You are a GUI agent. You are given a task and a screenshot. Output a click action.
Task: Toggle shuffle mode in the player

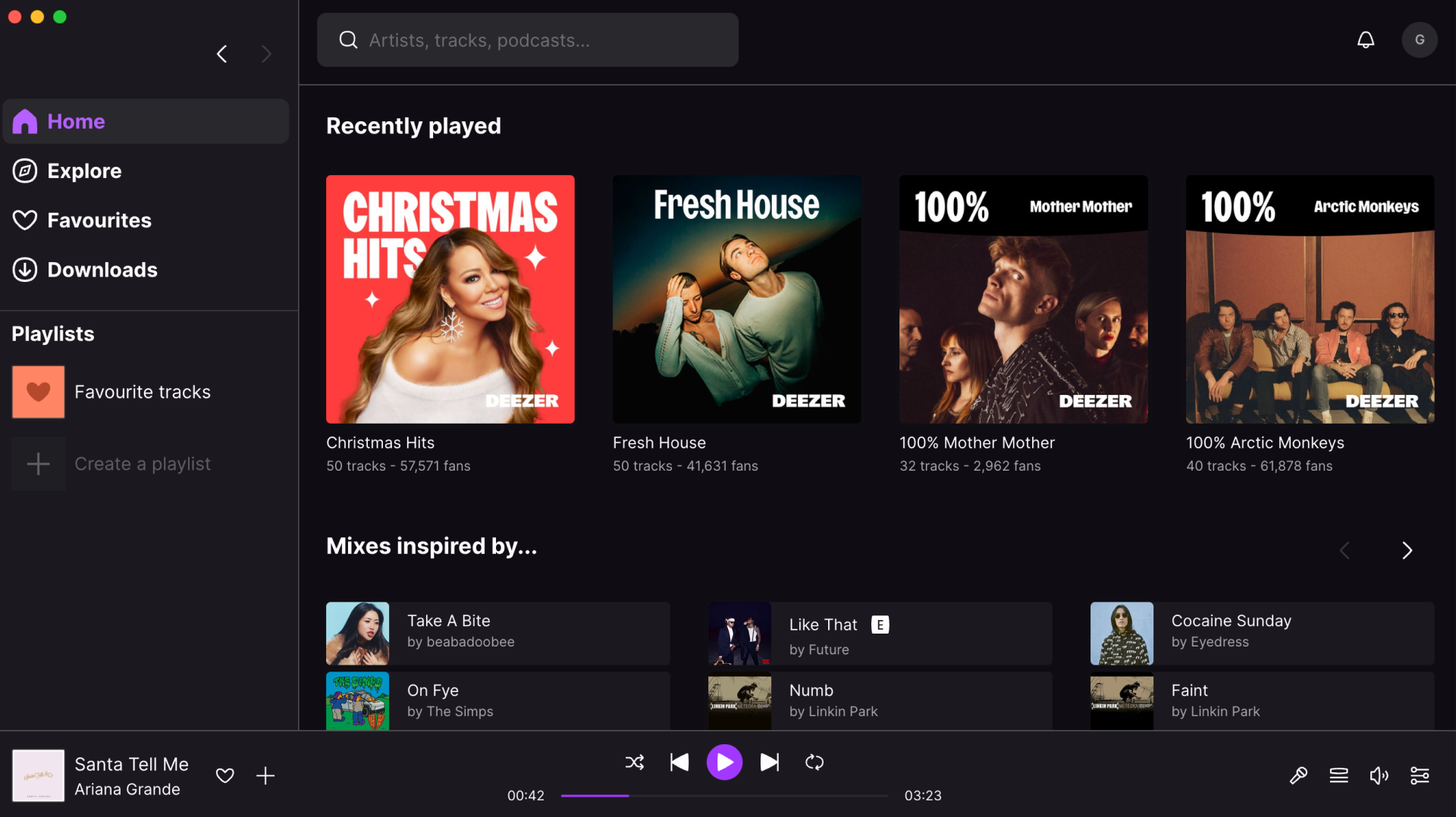pos(634,762)
